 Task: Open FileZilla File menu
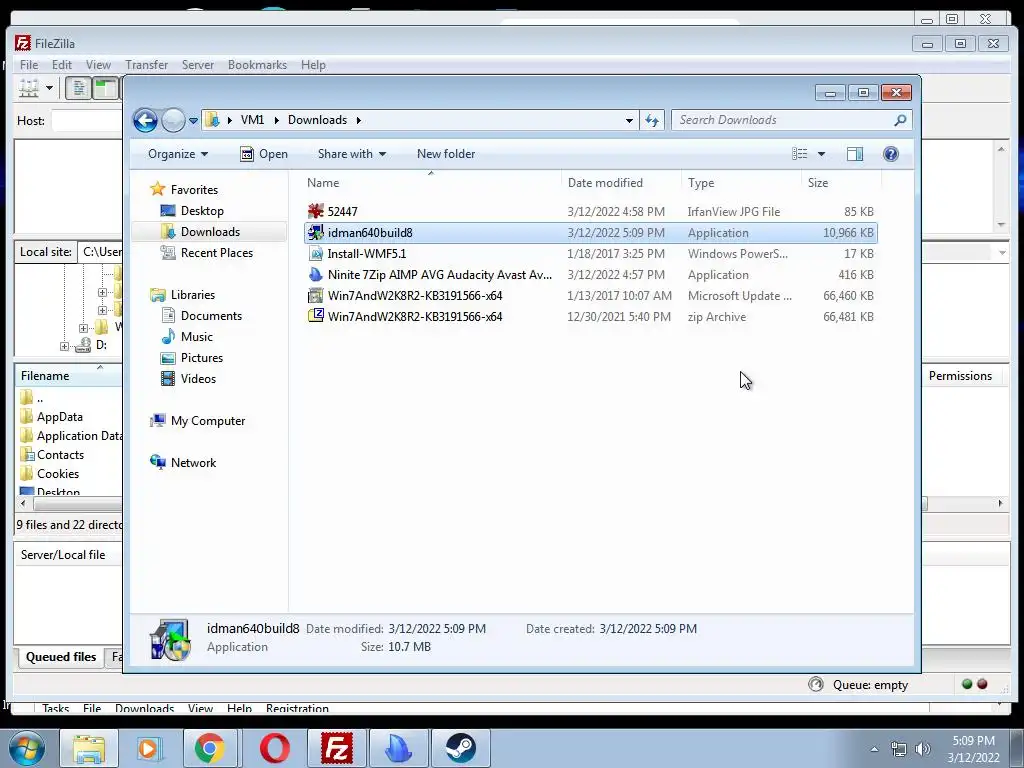pyautogui.click(x=29, y=65)
